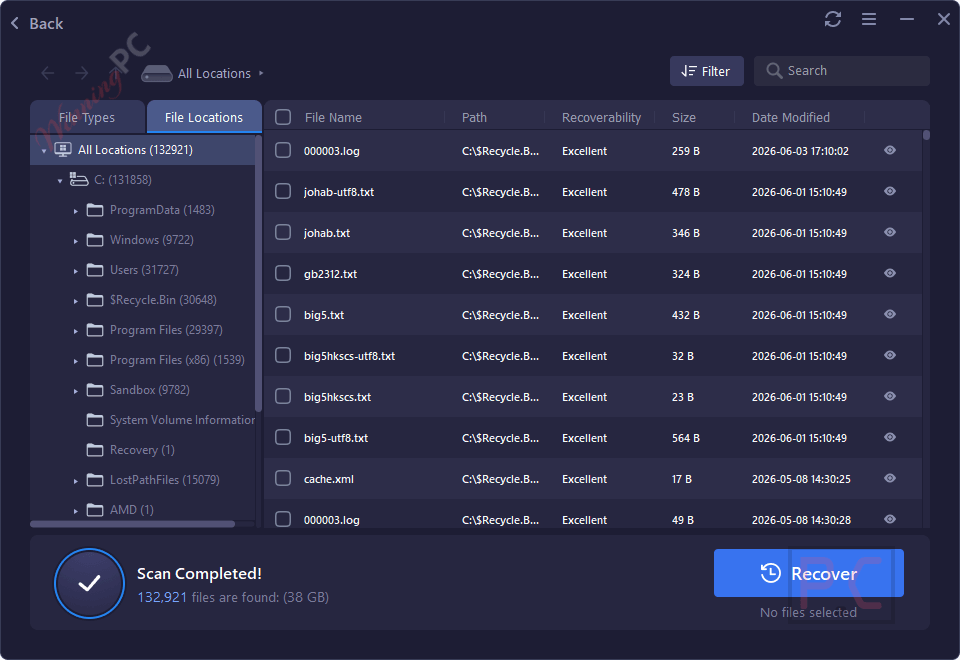Viewport: 960px width, 660px height.
Task: Preview big5hkscs-utf8.txt with eye icon
Action: click(x=890, y=355)
